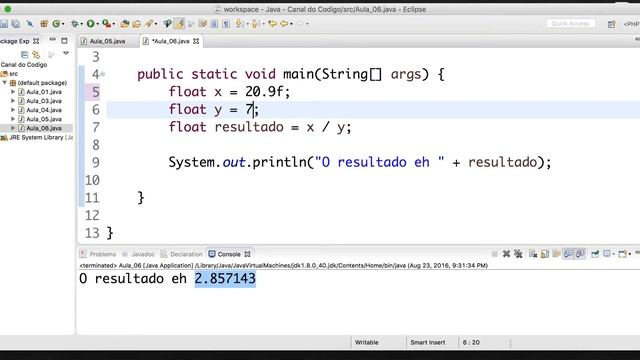Switch to the PHP perspective button

pyautogui.click(x=631, y=24)
